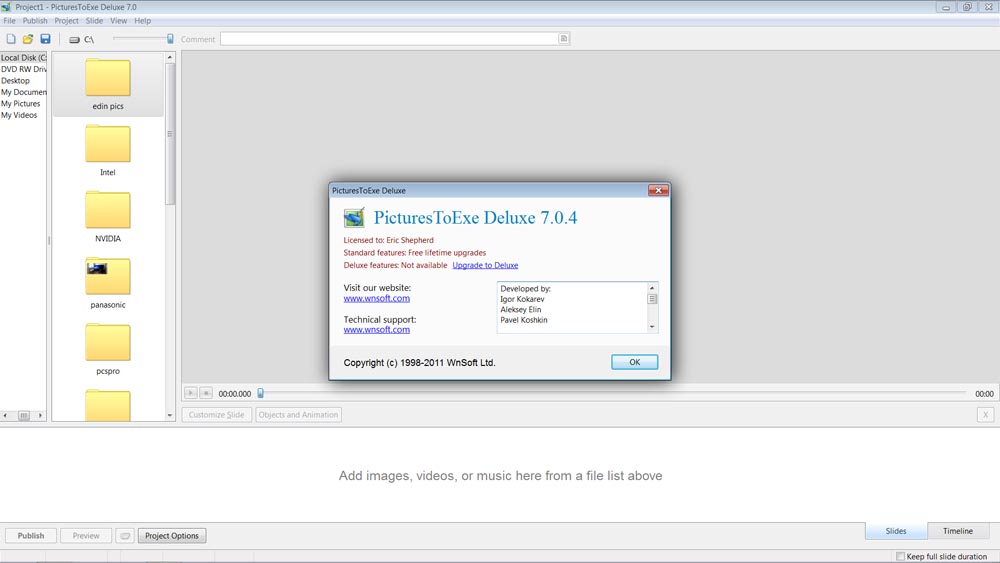Select the NVIDIA folder icon
This screenshot has height=563, width=1000.
click(108, 210)
